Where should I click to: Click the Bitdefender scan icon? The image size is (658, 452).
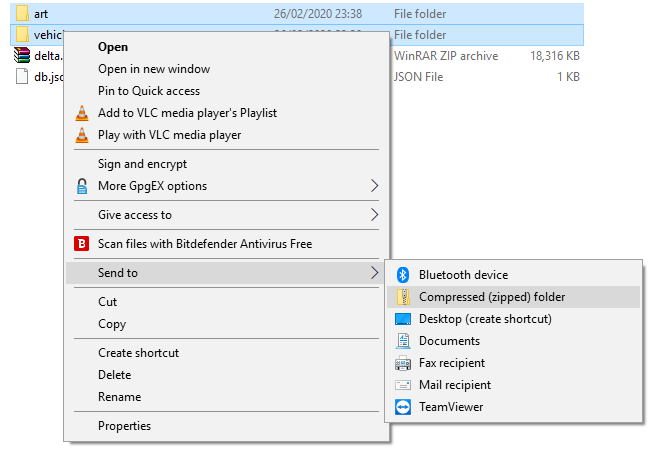click(82, 243)
